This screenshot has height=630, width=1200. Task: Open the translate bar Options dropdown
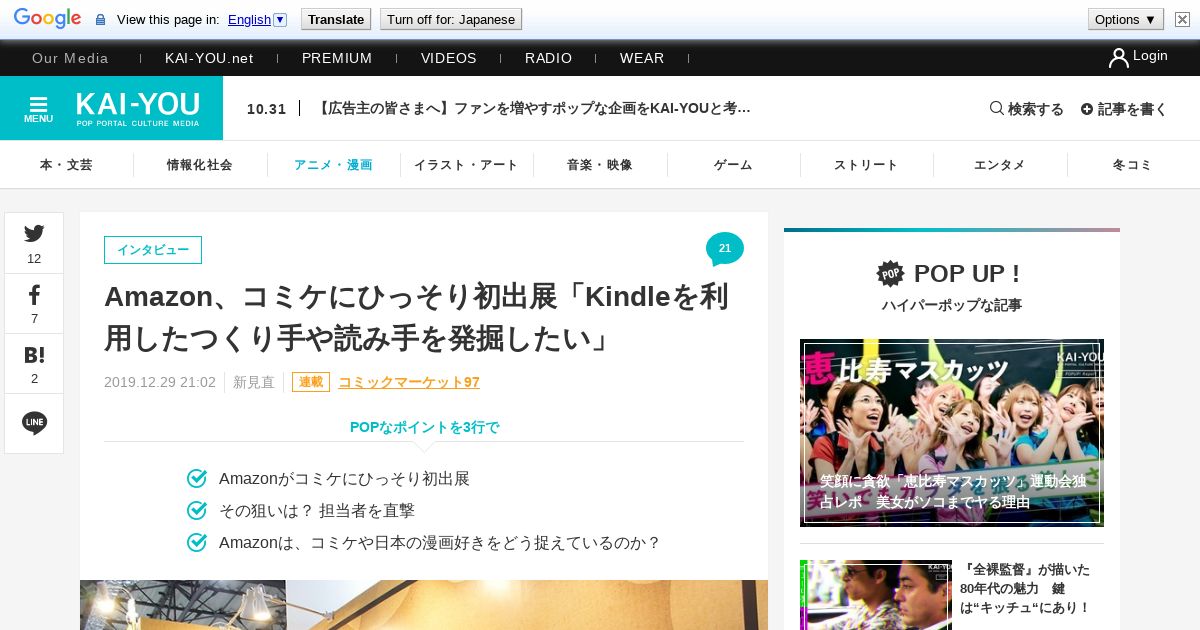click(x=1126, y=19)
